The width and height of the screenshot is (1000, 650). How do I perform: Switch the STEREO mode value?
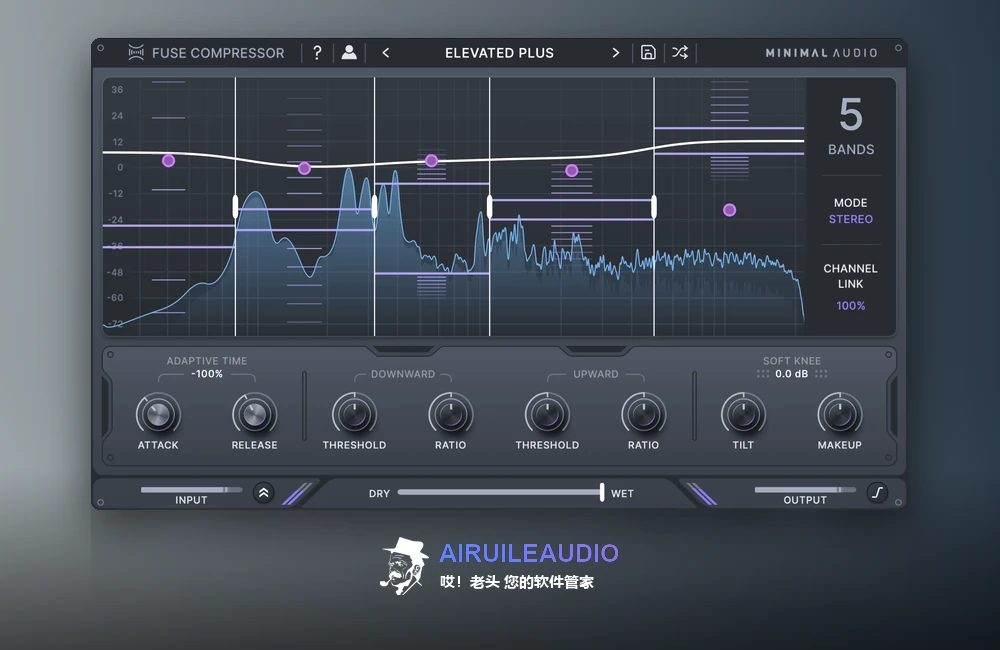851,219
